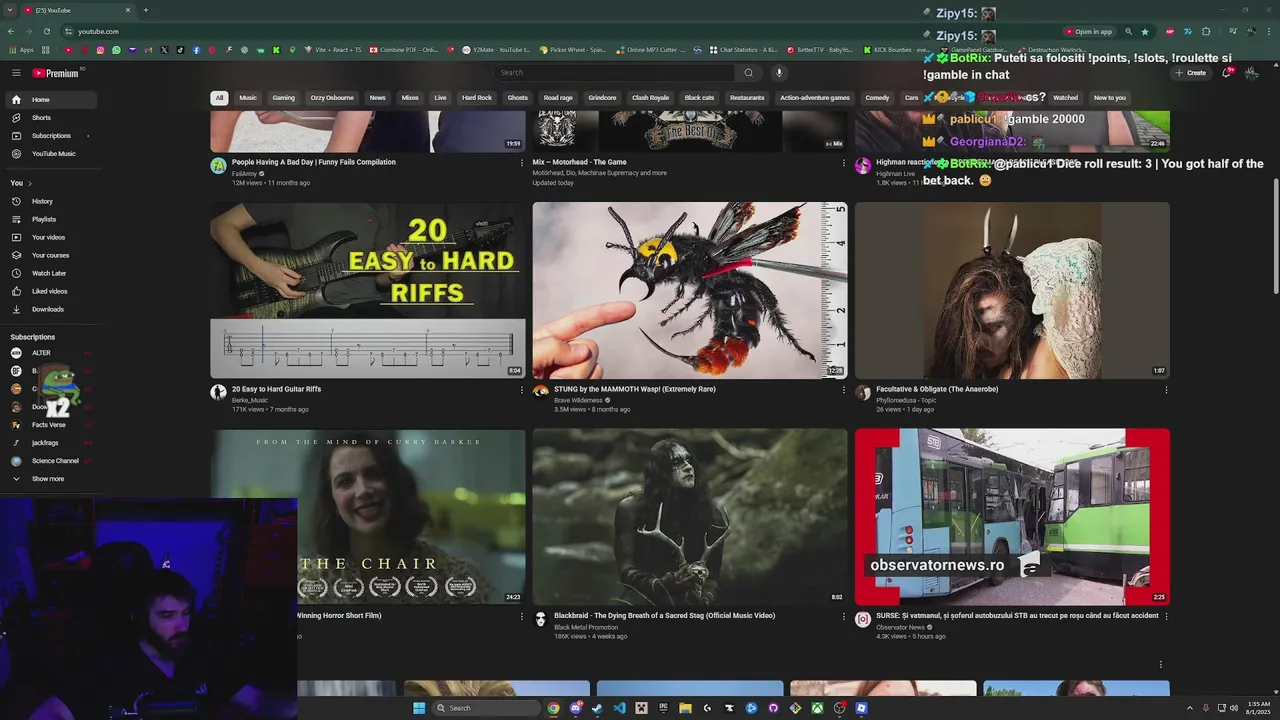Screen dimensions: 1280x720
Task: Open Downloads in the sidebar
Action: coord(50,309)
